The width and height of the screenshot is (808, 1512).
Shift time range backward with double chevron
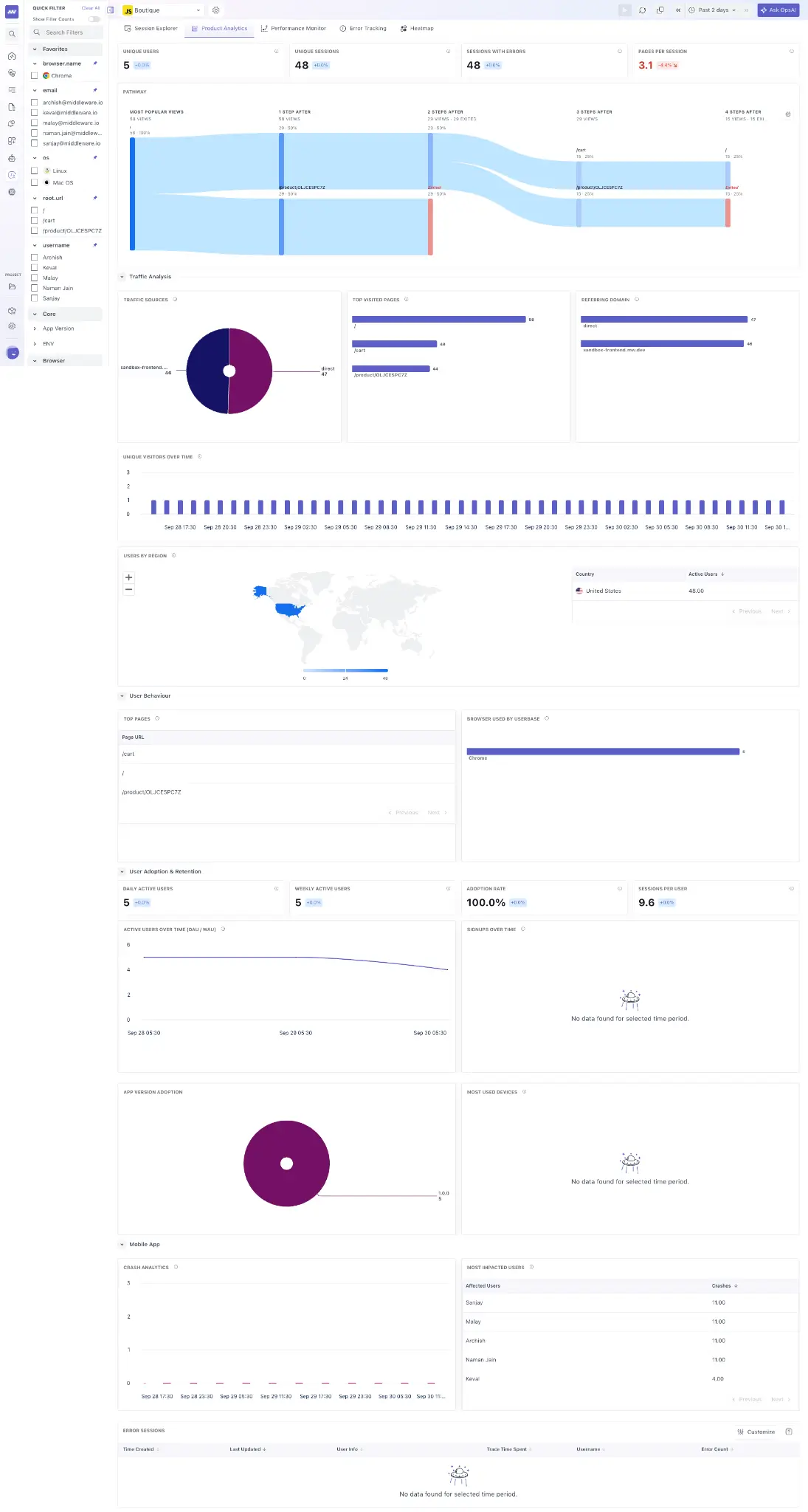coord(678,10)
